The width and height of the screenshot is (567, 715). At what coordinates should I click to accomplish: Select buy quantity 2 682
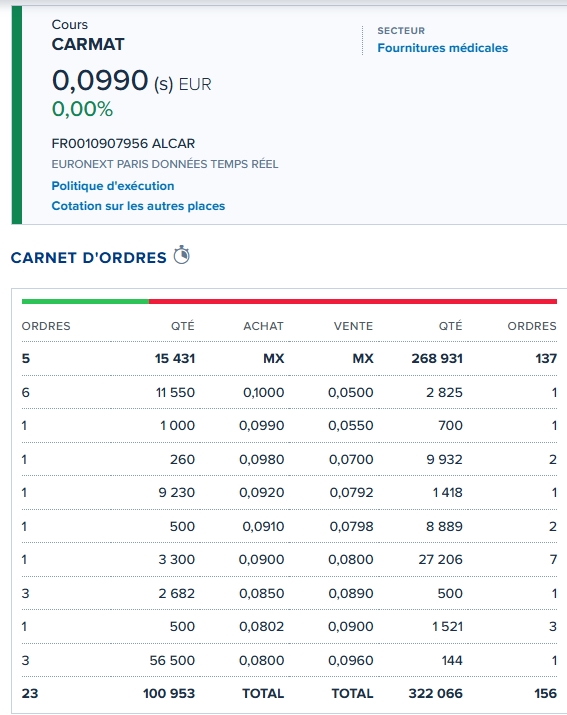pos(177,593)
